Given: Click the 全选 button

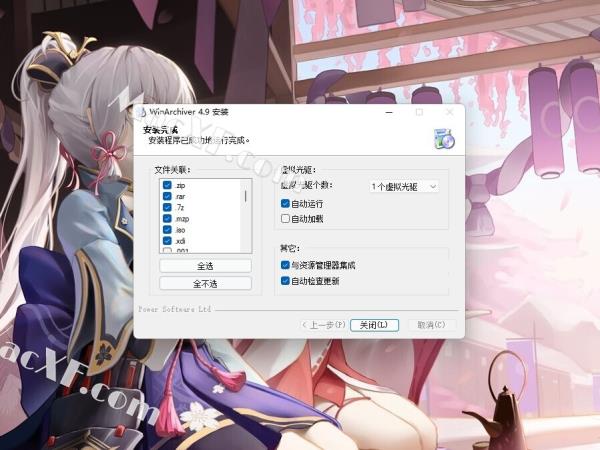Looking at the screenshot, I should coord(205,266).
